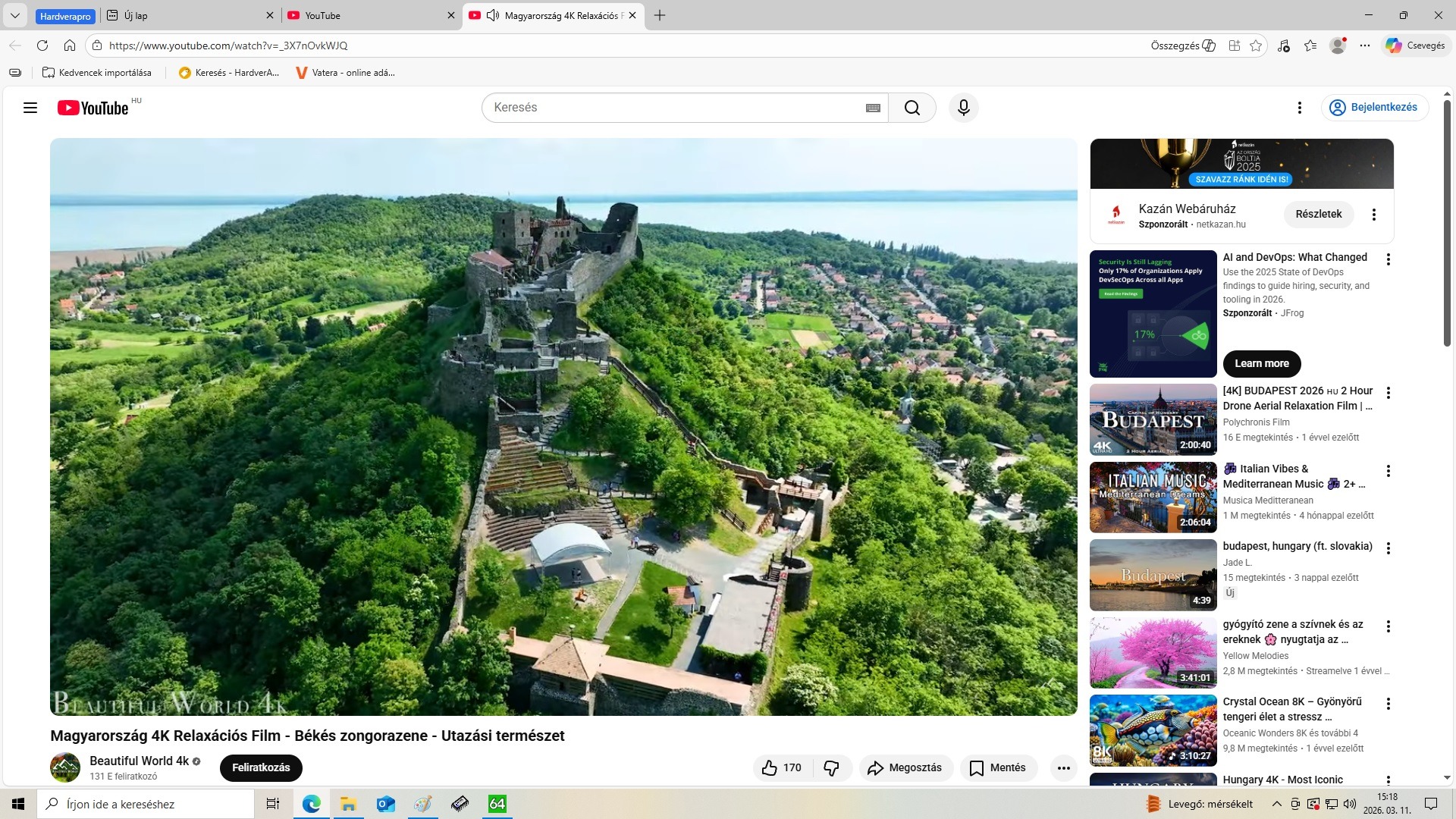Click the Megosztás share button

pos(905,767)
